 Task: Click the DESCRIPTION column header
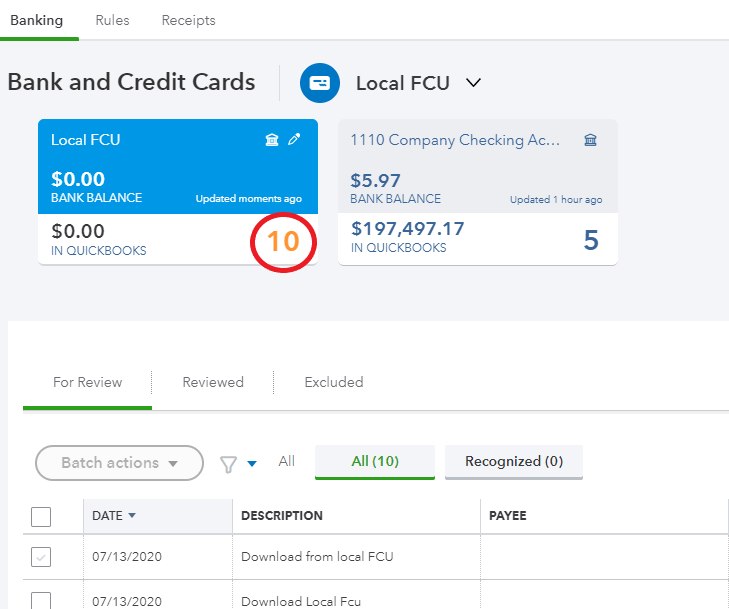pos(282,516)
